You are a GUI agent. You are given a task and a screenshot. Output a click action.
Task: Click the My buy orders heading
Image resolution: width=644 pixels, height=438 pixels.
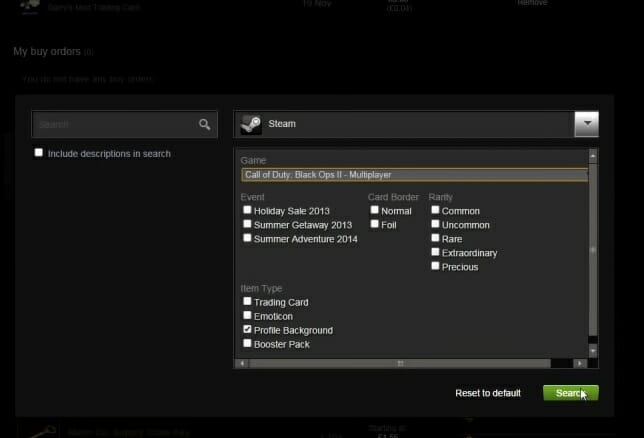pyautogui.click(x=47, y=51)
